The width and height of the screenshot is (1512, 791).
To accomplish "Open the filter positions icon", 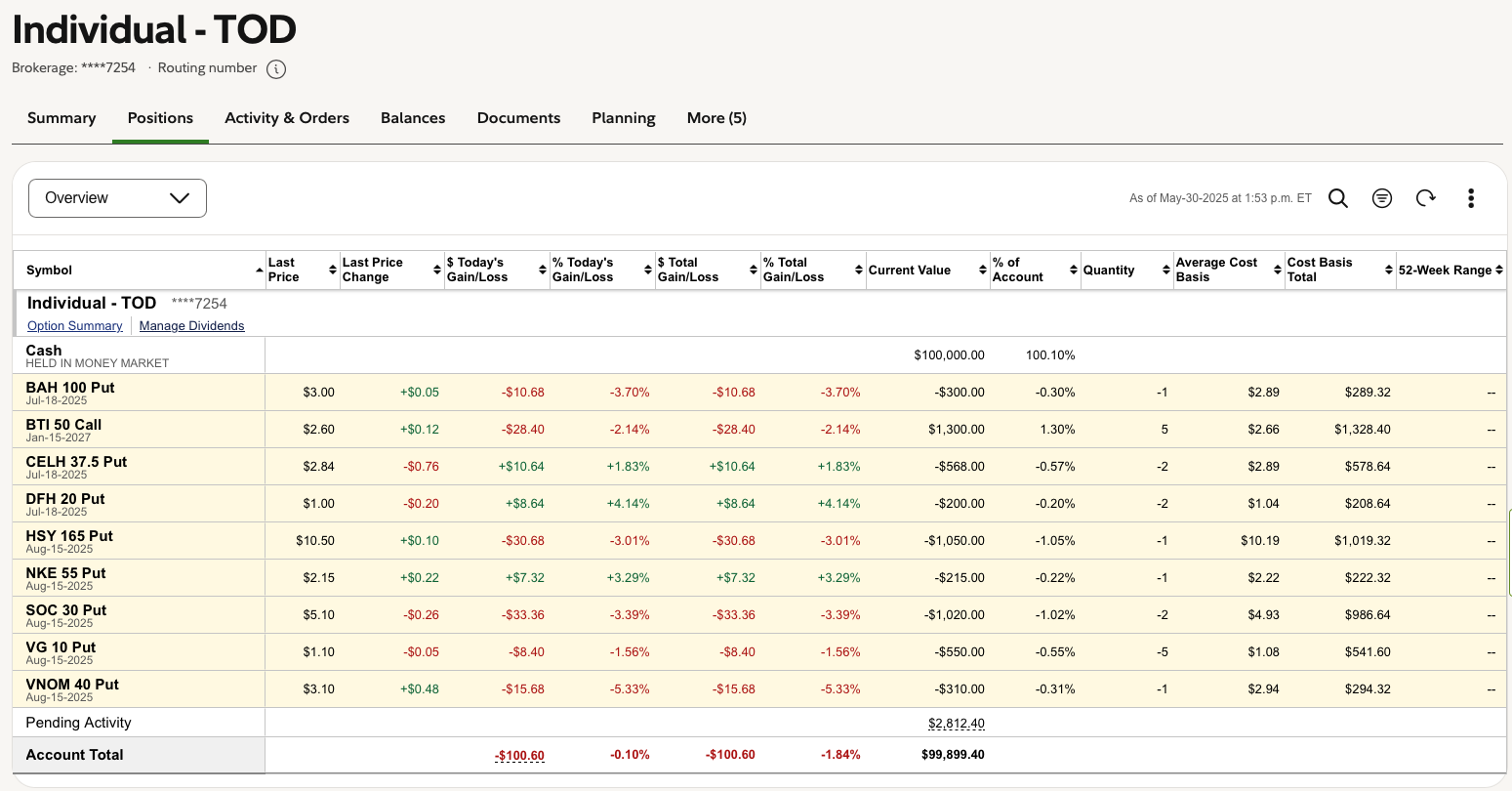I will (x=1382, y=198).
